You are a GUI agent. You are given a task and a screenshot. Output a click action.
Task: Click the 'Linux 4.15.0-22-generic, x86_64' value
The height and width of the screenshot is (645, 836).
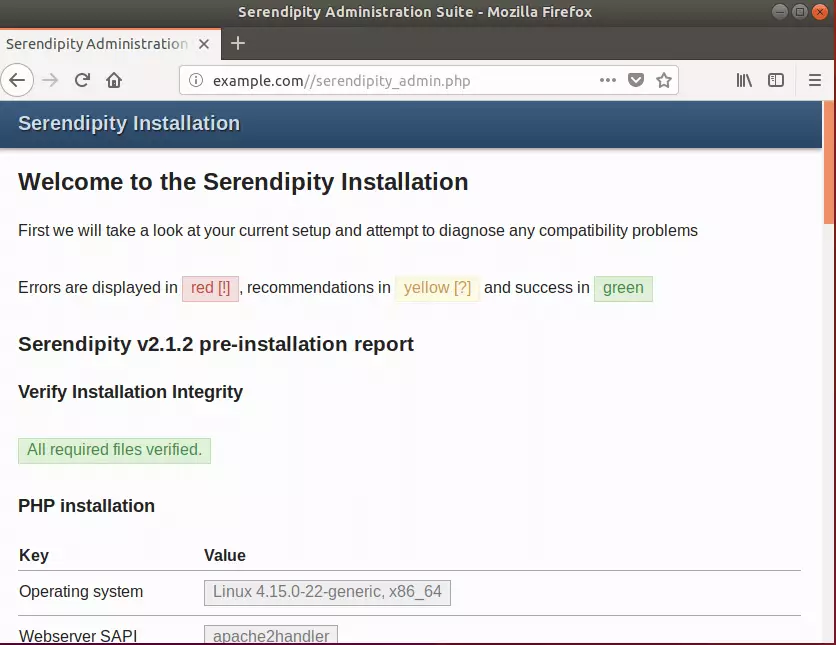(x=327, y=592)
